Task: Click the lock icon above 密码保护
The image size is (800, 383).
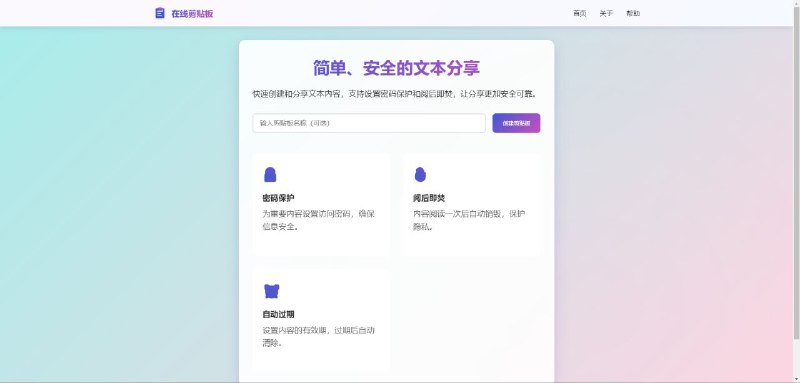Action: click(x=270, y=174)
